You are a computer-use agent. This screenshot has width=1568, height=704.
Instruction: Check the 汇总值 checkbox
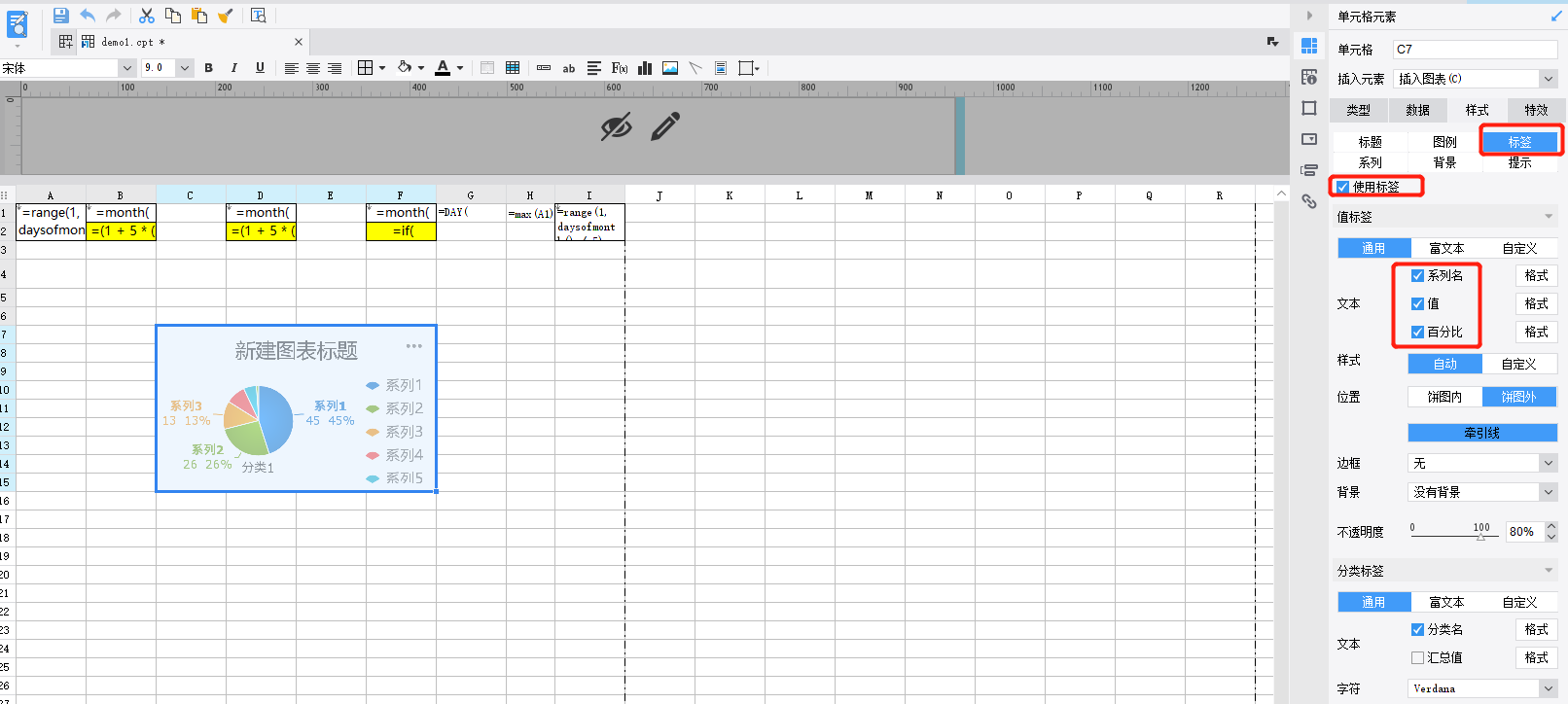coord(1417,657)
